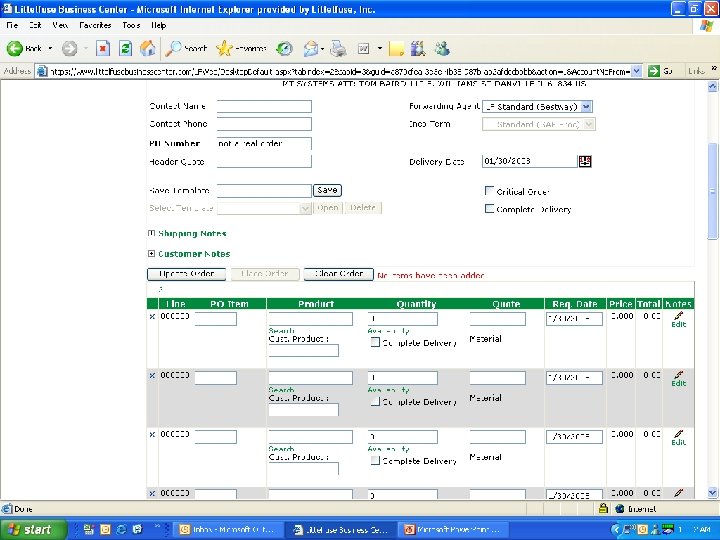Viewport: 720px width, 540px height.
Task: Open the Back button history arrow
Action: (x=50, y=48)
